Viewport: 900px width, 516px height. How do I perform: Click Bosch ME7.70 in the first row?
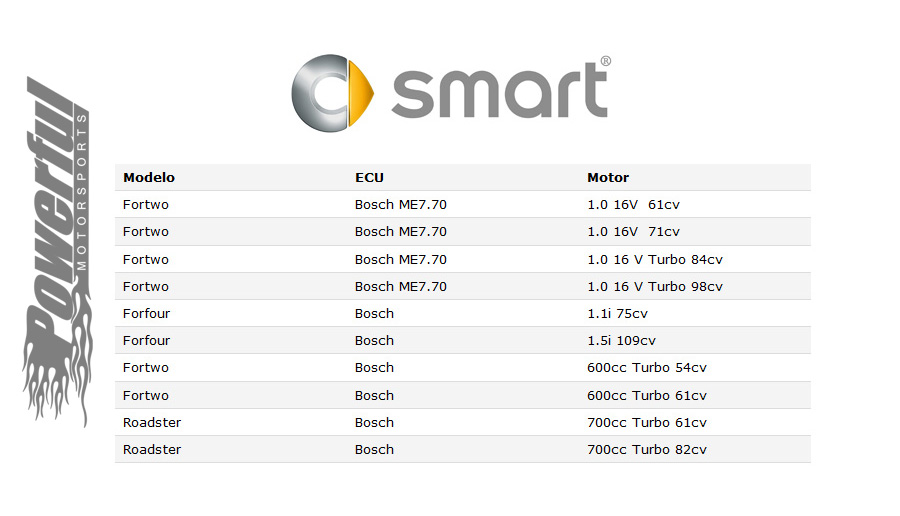(x=401, y=204)
